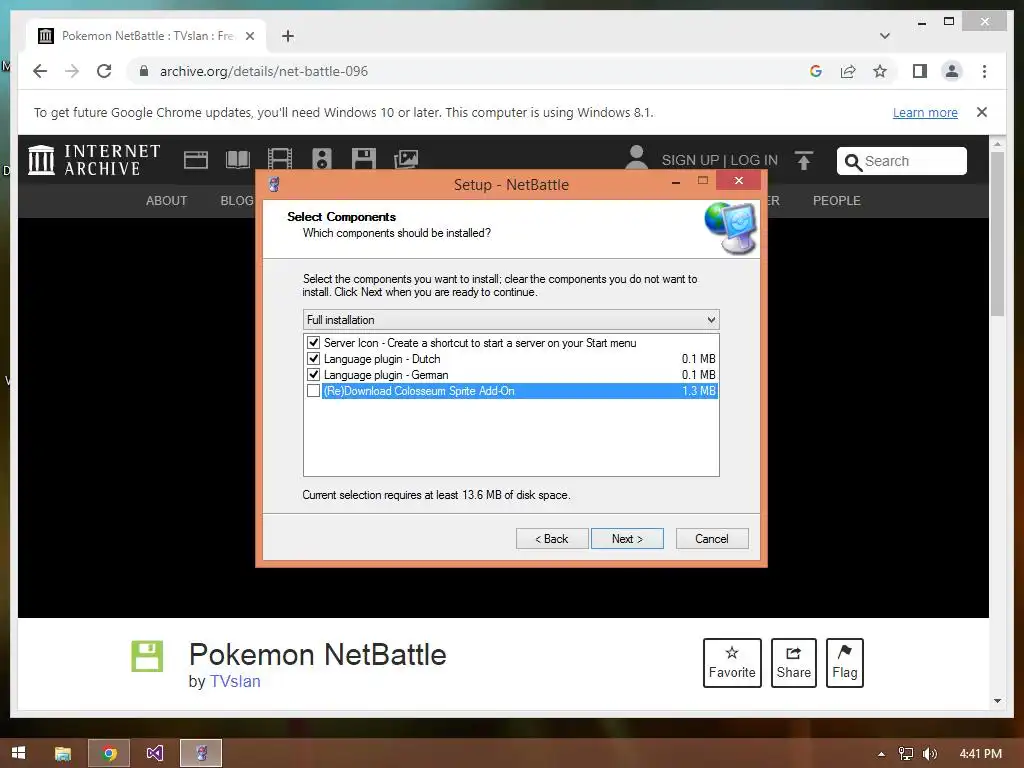The width and height of the screenshot is (1024, 768).
Task: Open the Audio speaker icon in Archive header
Action: point(321,160)
